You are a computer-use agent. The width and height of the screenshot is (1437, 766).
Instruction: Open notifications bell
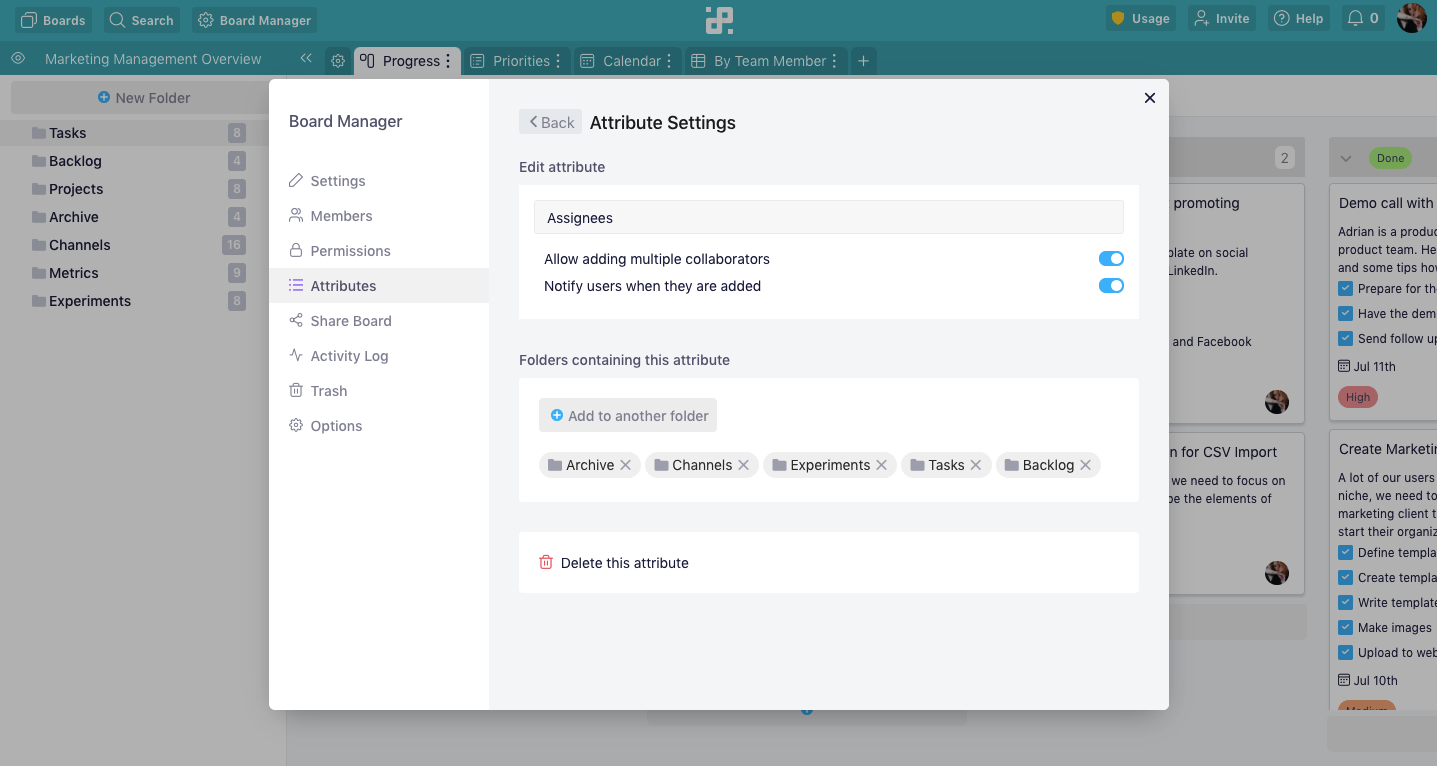coord(1363,18)
